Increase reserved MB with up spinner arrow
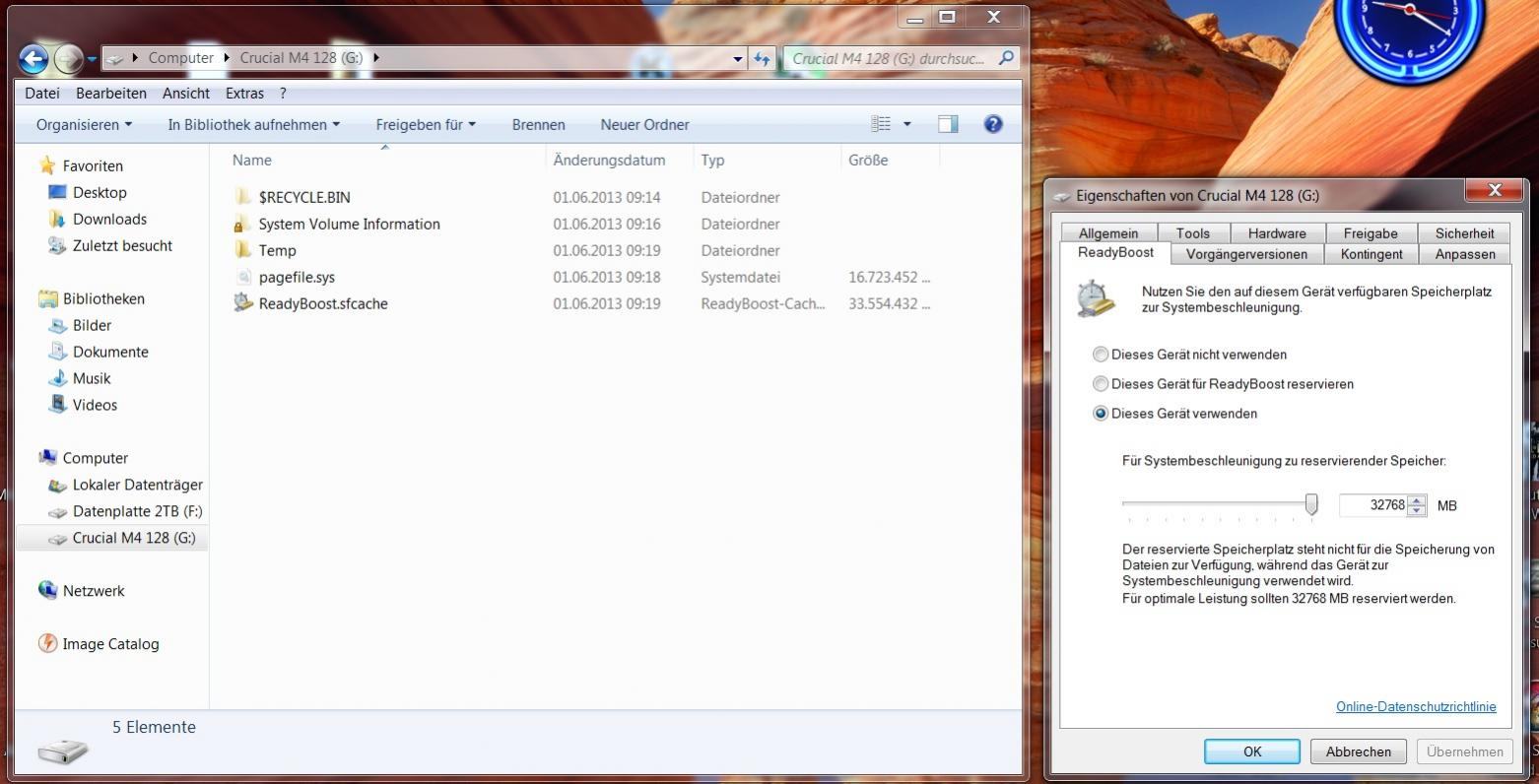This screenshot has height=784, width=1539. coord(1417,500)
